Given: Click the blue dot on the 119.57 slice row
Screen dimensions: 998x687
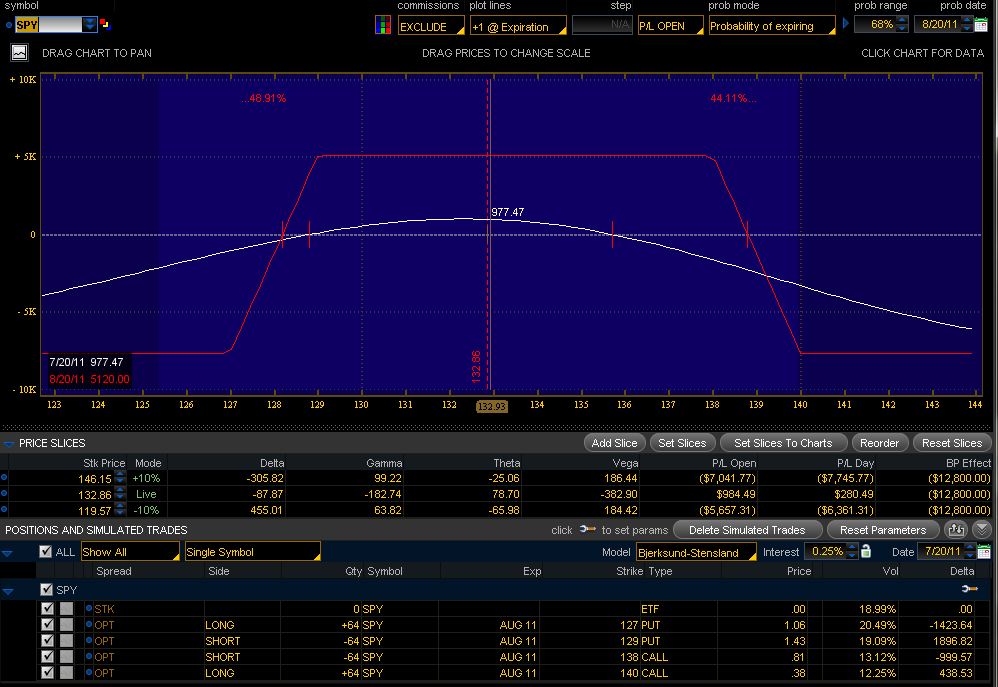Looking at the screenshot, I should click(4, 509).
